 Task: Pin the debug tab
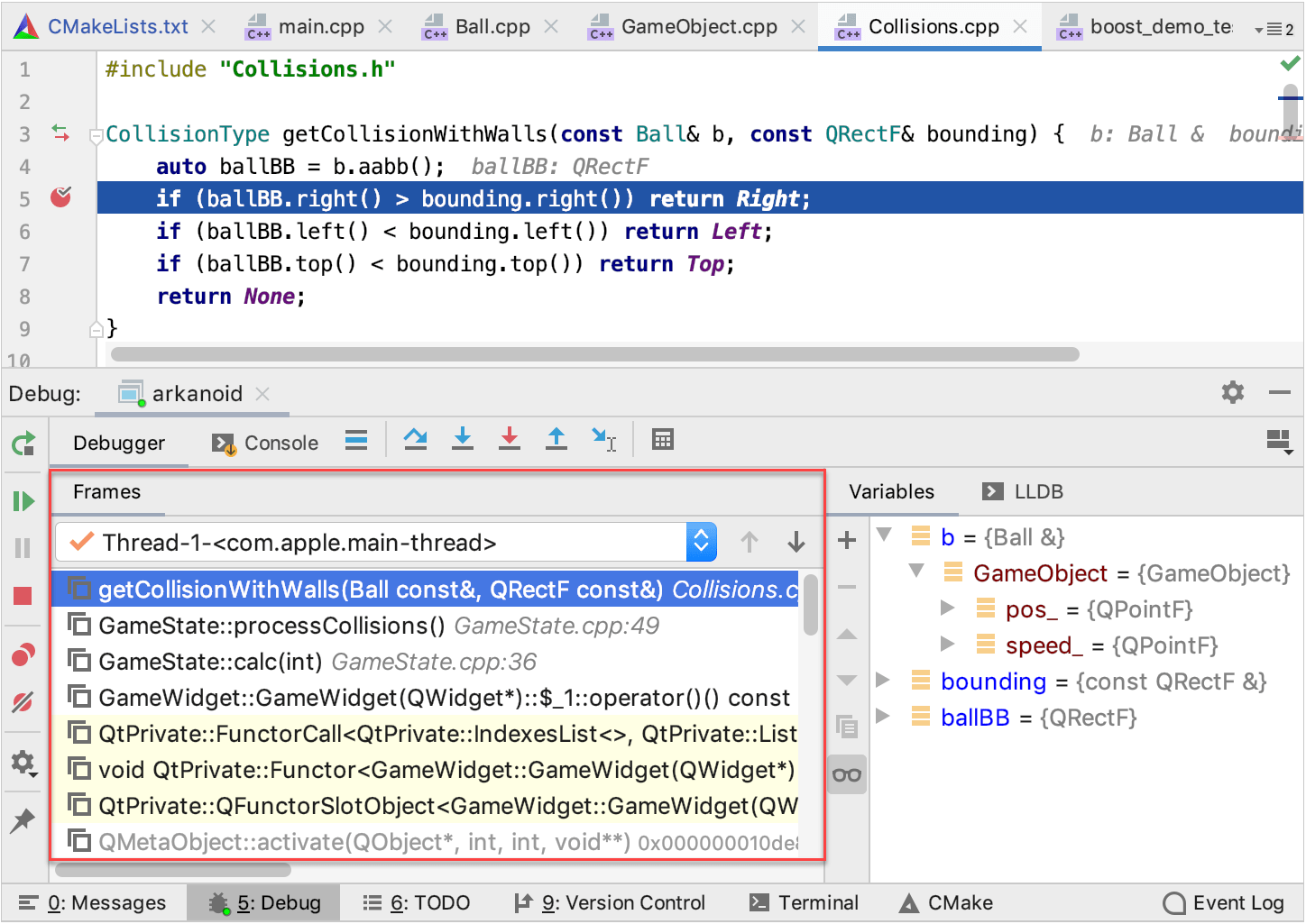[x=23, y=819]
